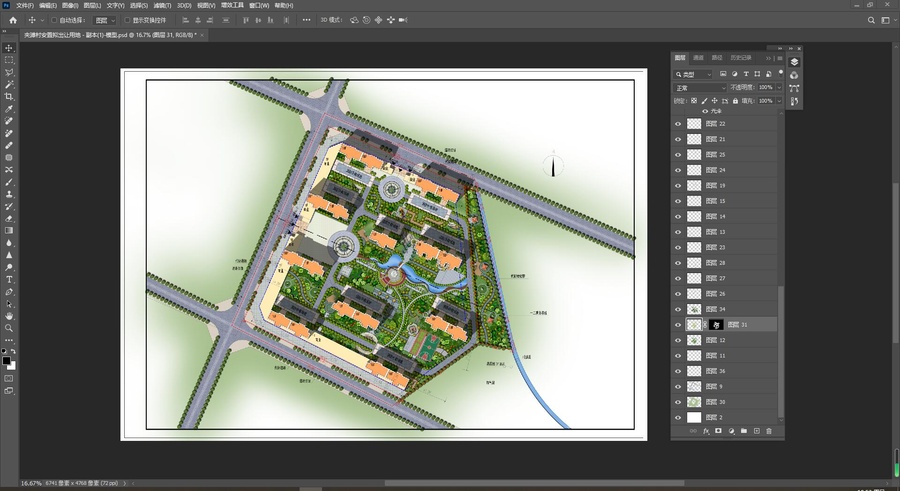Open the layer style fx button
This screenshot has height=491, width=900.
point(706,431)
